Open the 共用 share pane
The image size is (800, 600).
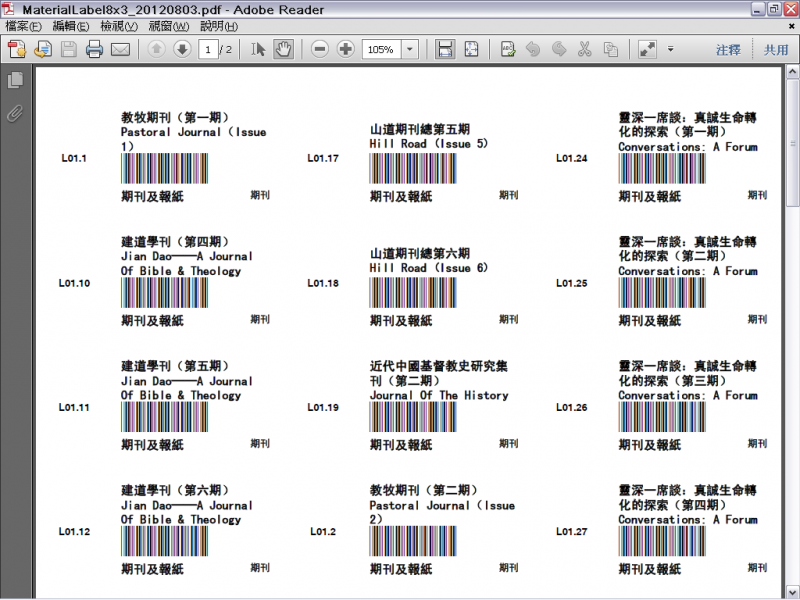tap(776, 50)
